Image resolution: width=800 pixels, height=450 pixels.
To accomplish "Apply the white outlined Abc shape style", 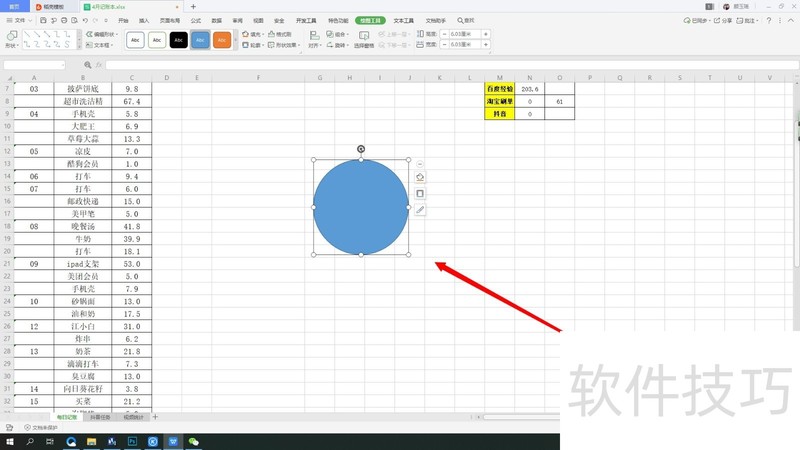I will coord(135,40).
